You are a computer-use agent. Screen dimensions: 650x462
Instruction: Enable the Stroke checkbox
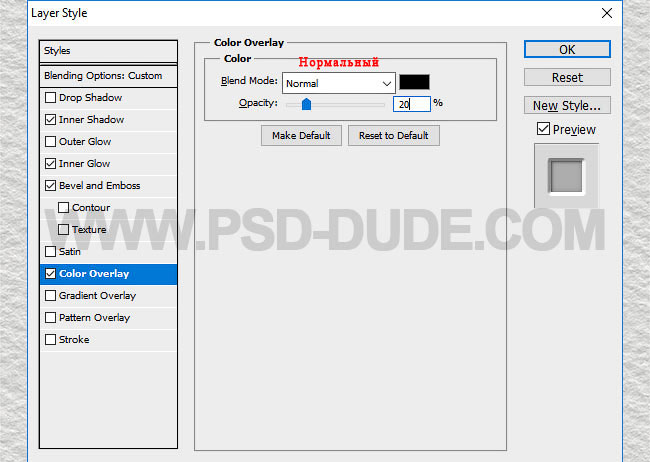[50, 339]
